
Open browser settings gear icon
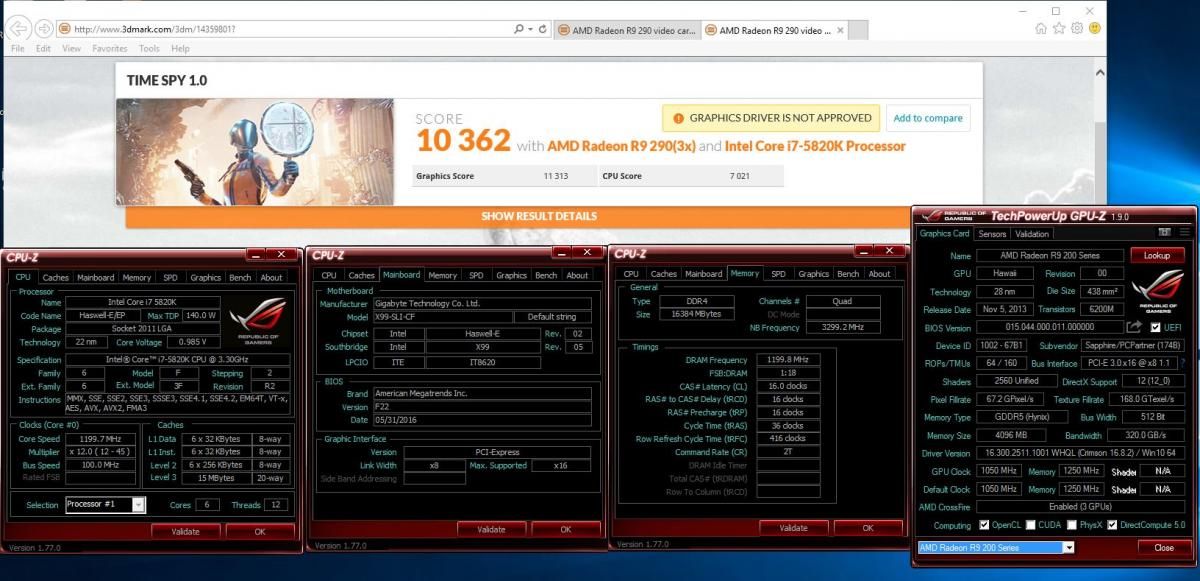coord(1077,29)
